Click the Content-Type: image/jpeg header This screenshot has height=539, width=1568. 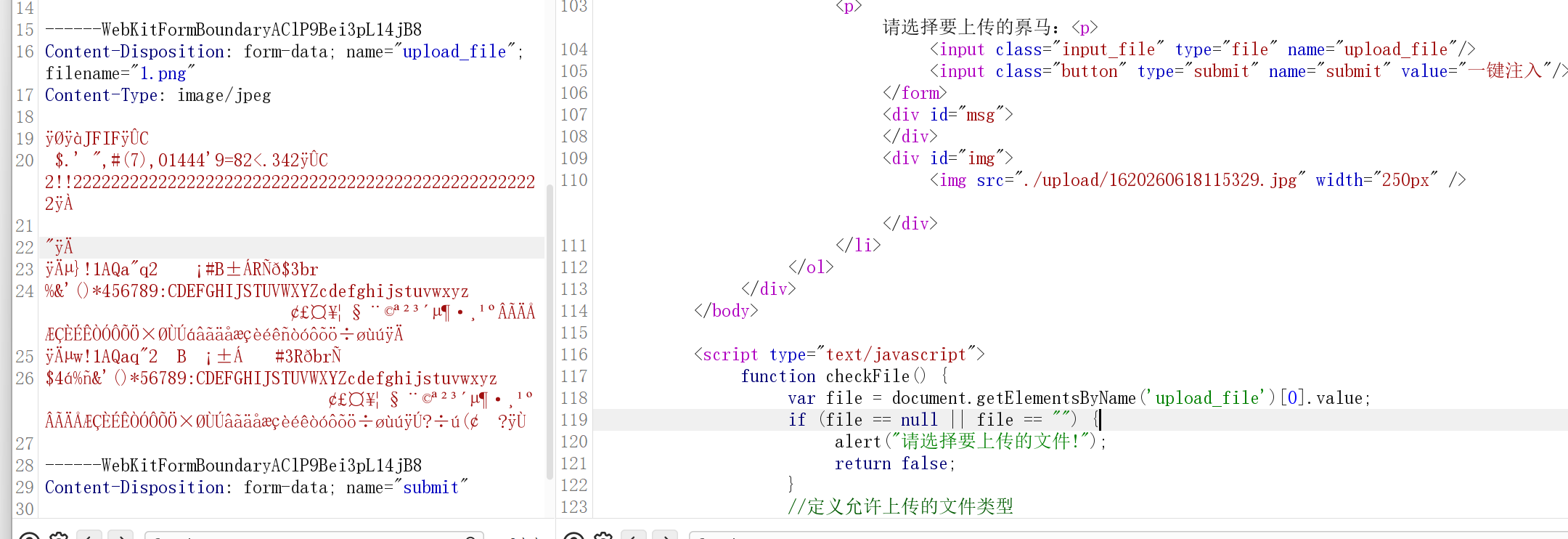(x=158, y=95)
